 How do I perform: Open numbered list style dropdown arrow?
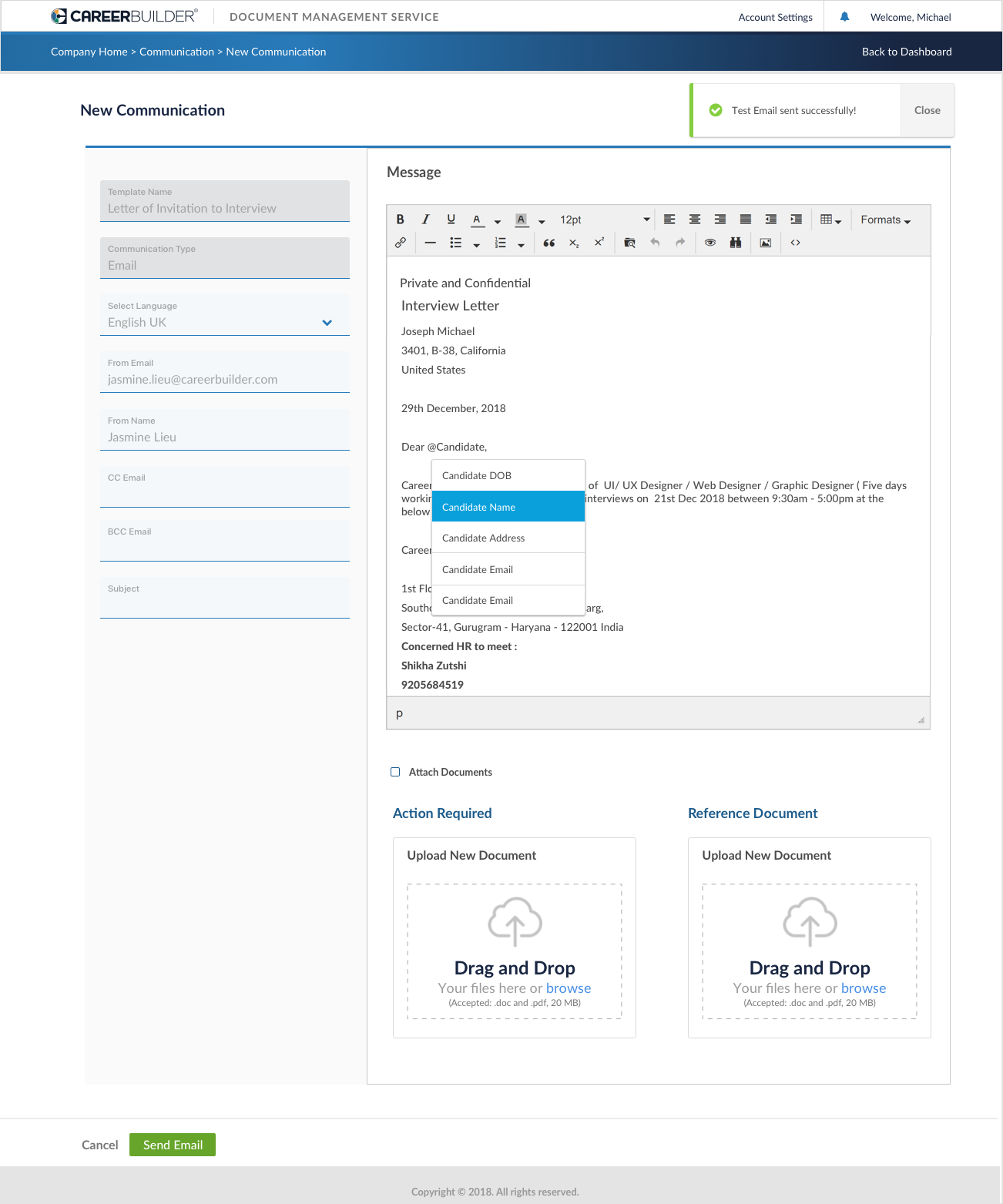click(x=522, y=245)
